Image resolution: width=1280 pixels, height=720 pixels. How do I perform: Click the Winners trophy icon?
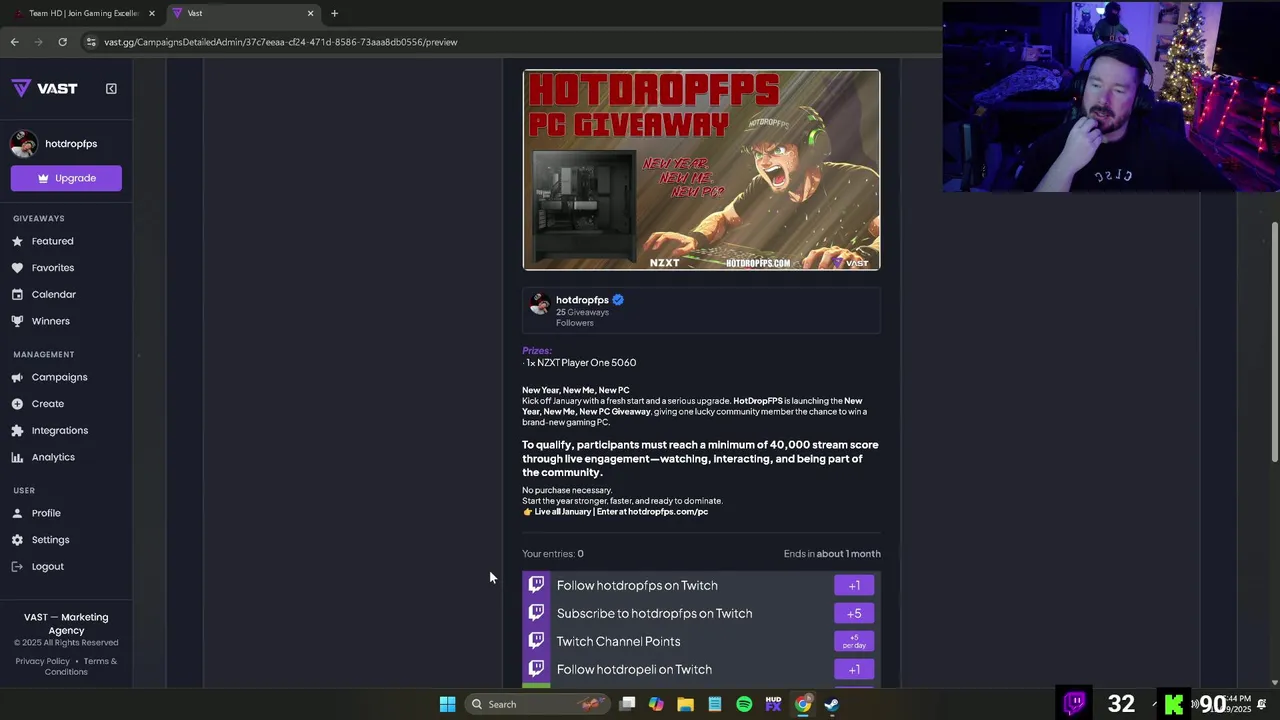17,321
